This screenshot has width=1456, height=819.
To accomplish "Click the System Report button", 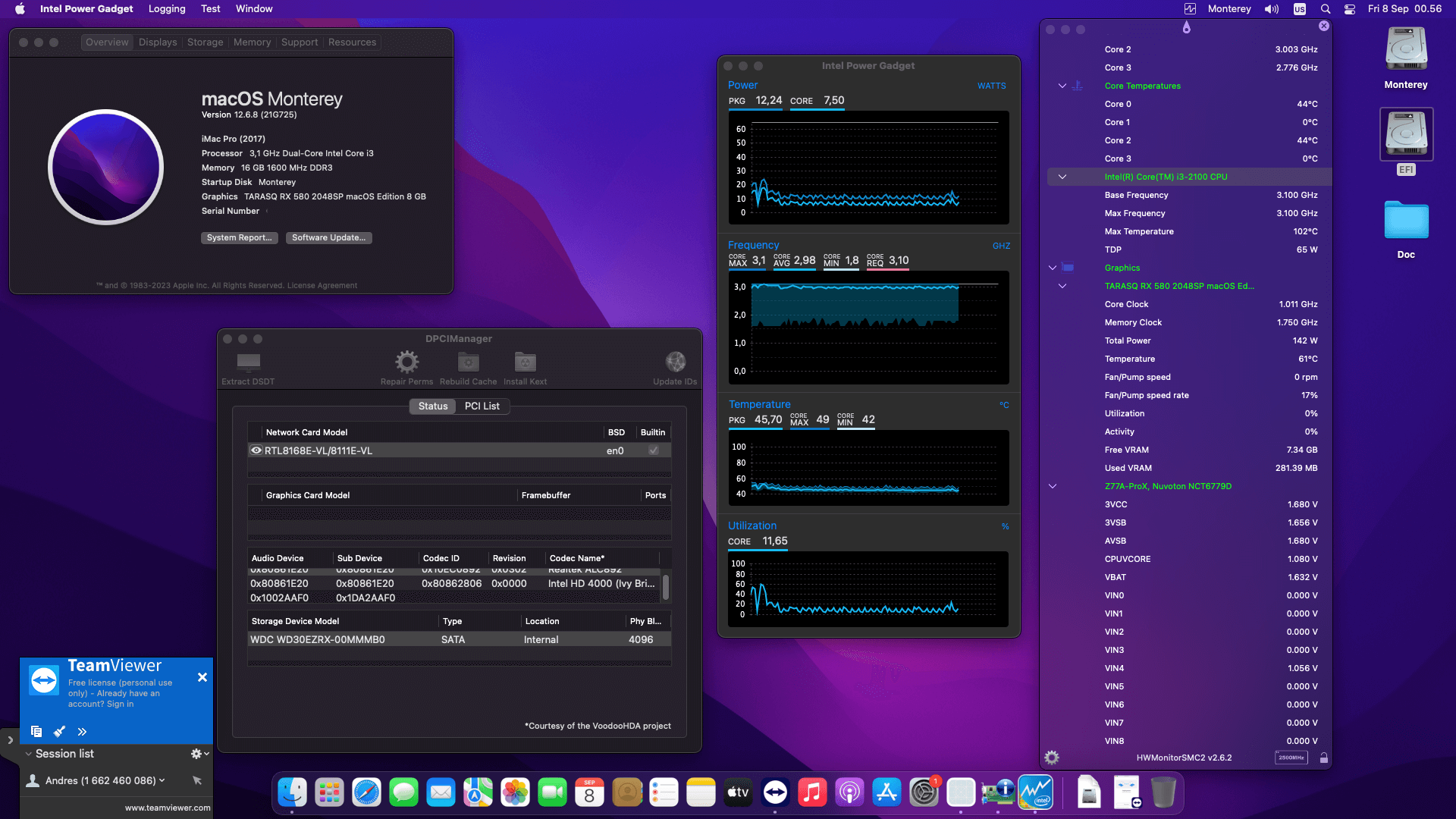I will pyautogui.click(x=239, y=238).
